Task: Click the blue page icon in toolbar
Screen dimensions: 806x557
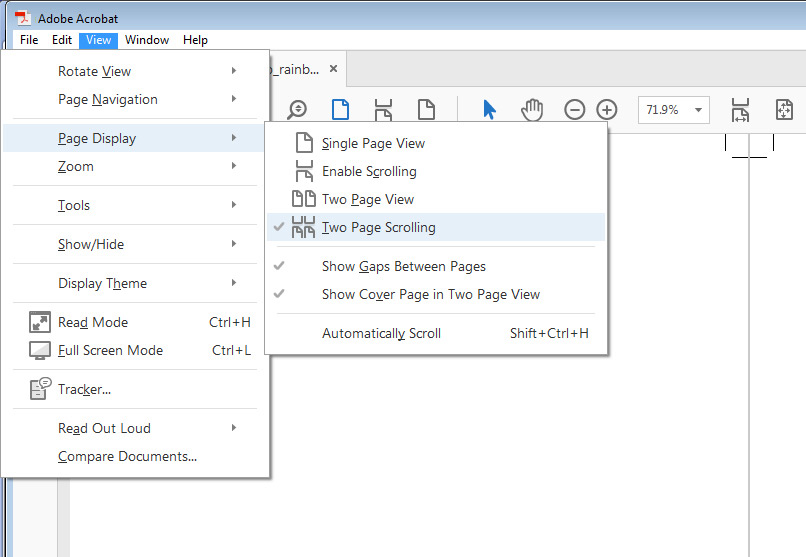Action: [340, 110]
